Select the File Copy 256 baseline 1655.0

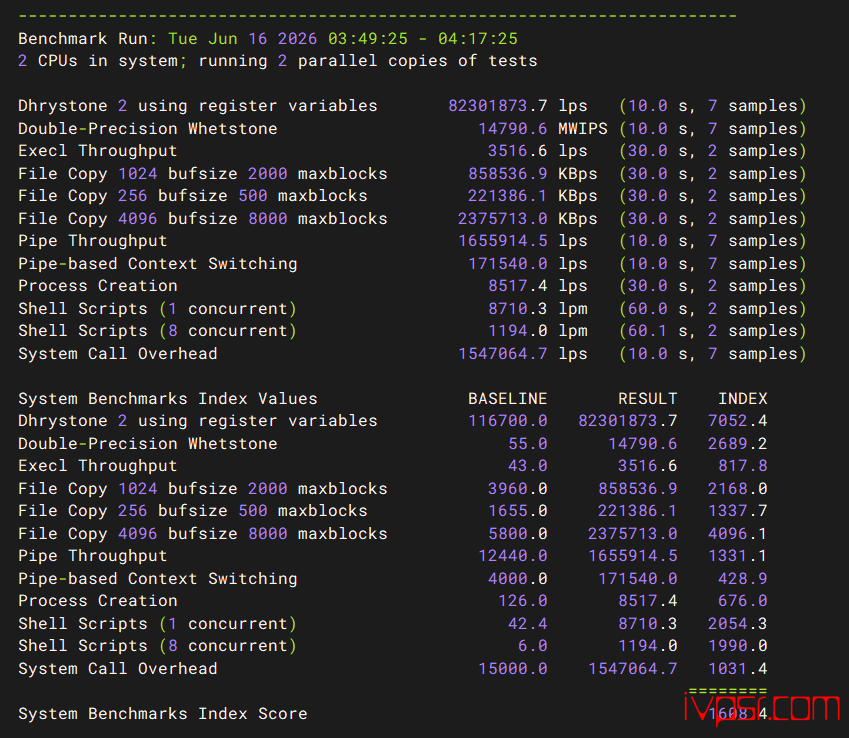pos(518,511)
